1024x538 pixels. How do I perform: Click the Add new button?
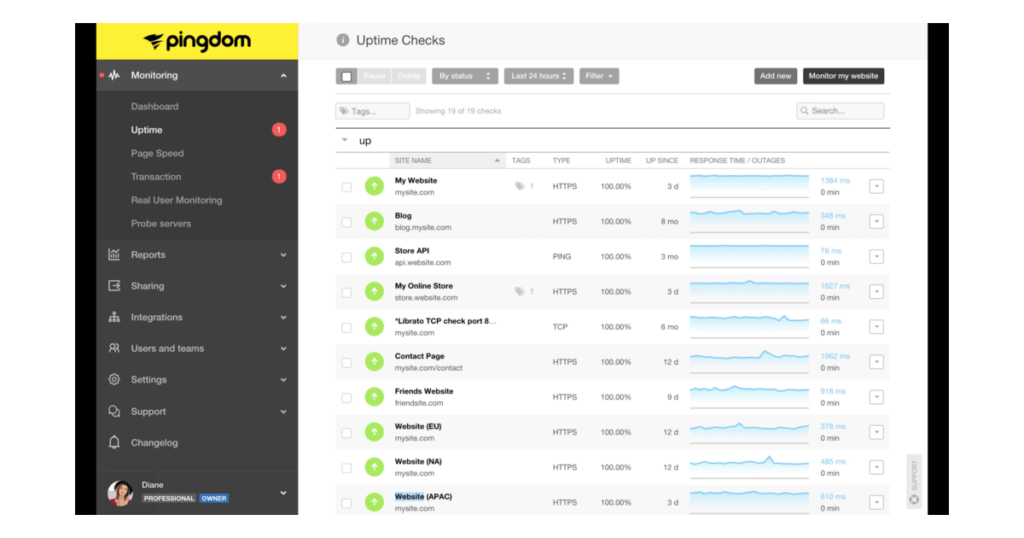[775, 76]
